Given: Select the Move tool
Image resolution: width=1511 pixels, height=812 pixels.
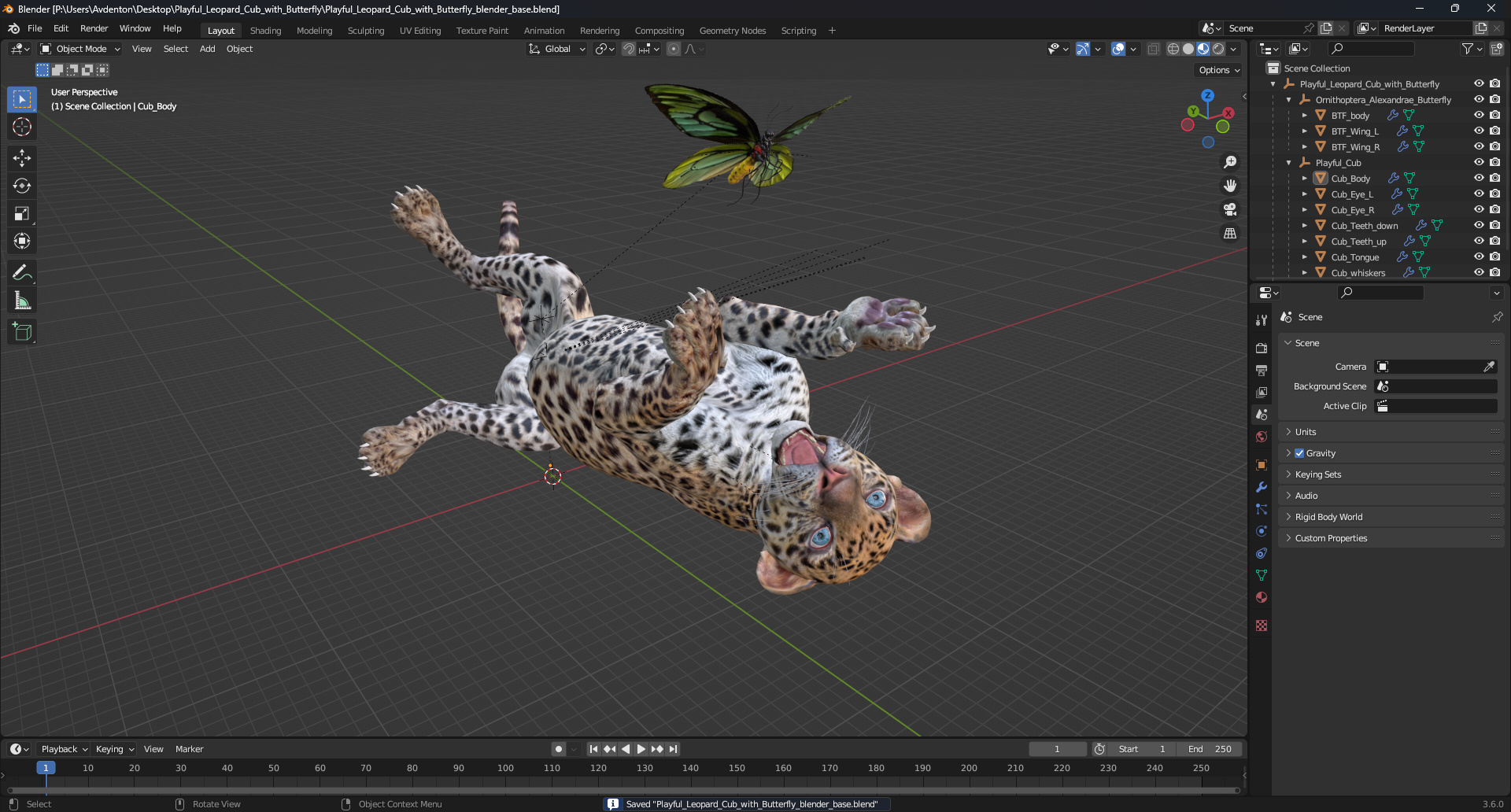Looking at the screenshot, I should tap(22, 158).
